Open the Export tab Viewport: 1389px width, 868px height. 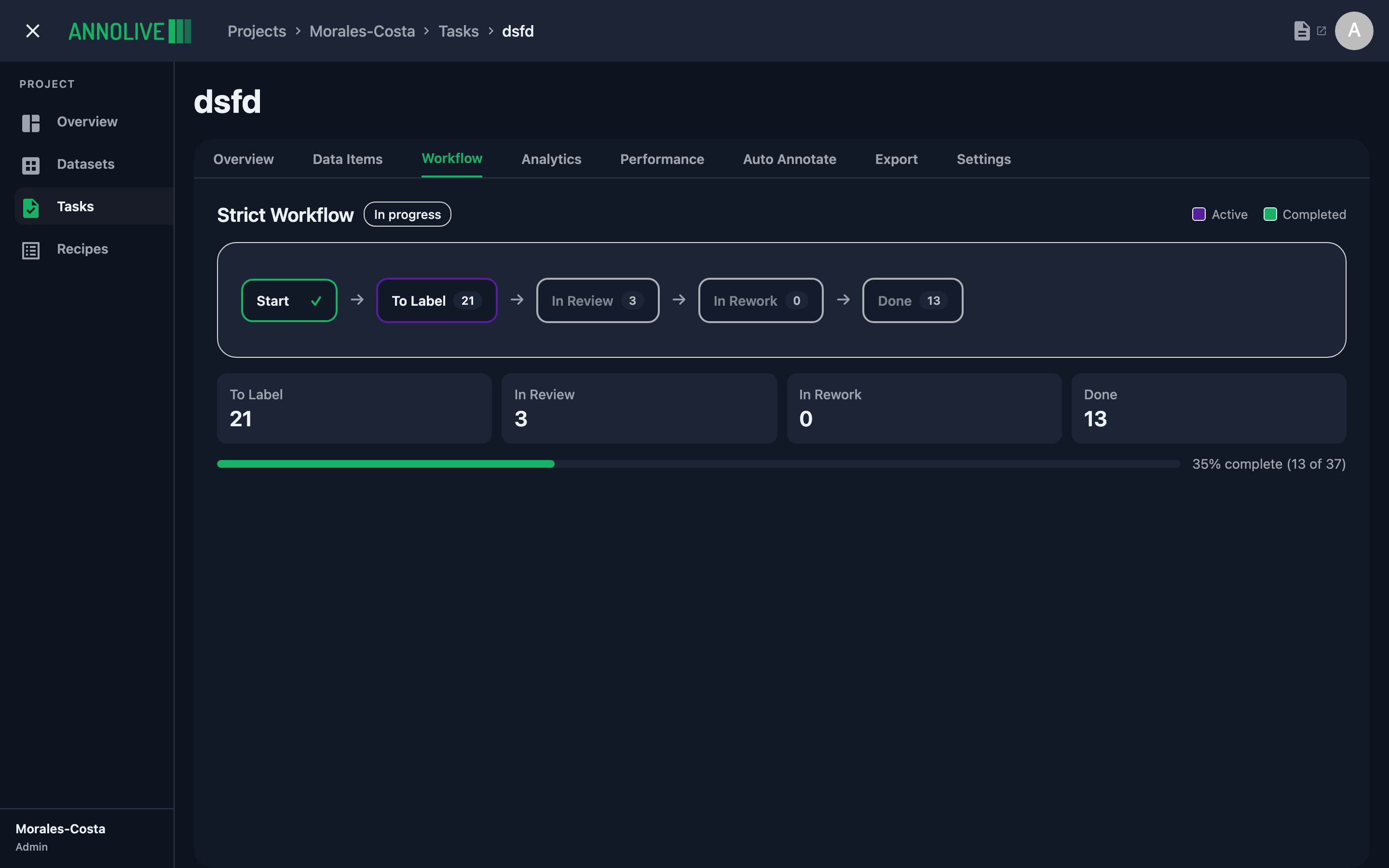tap(896, 159)
